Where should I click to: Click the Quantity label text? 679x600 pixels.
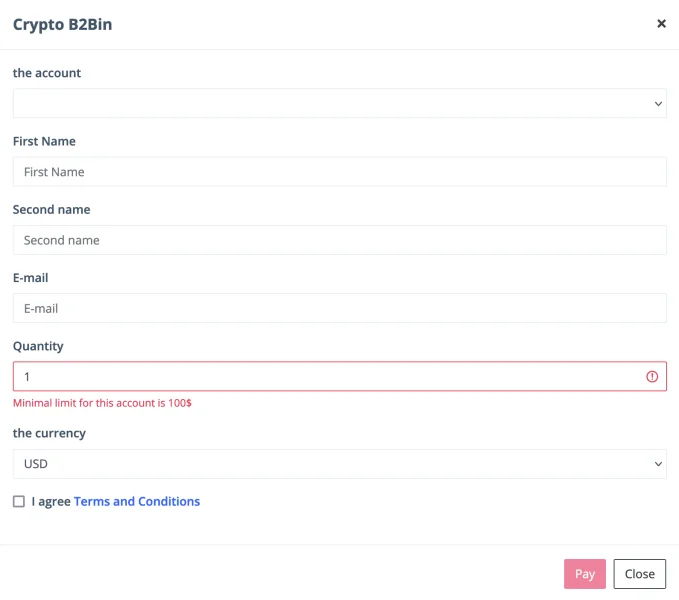pyautogui.click(x=38, y=347)
